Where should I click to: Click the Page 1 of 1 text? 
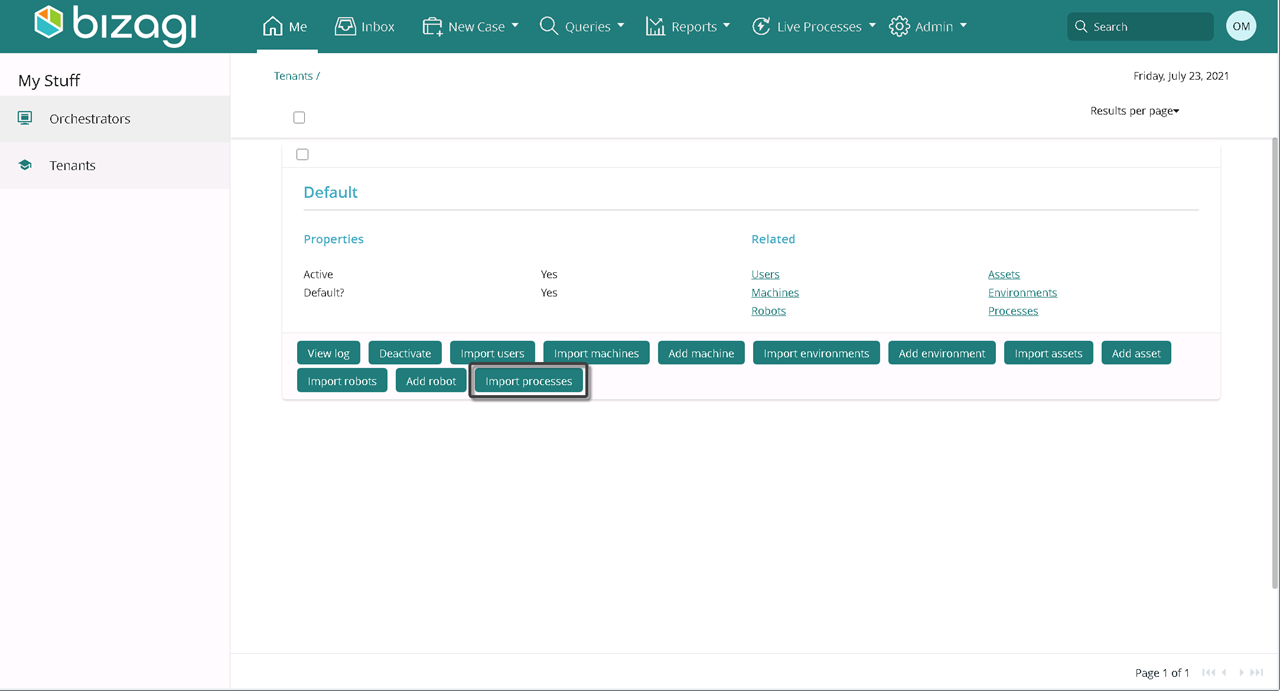tap(1162, 673)
